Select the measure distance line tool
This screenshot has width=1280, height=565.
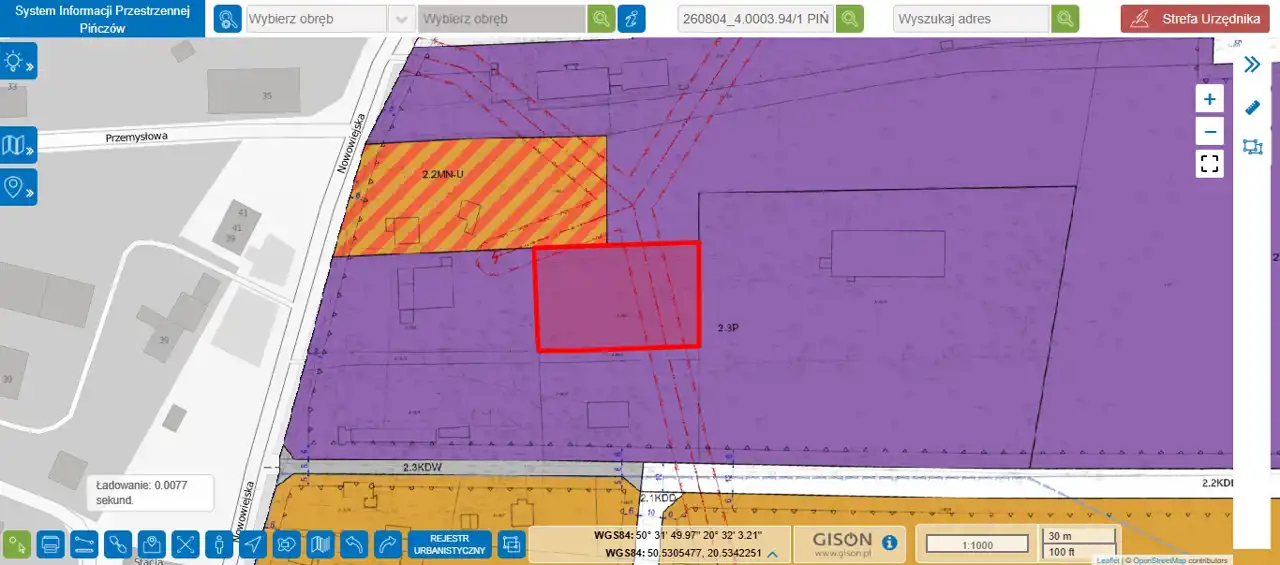click(x=85, y=545)
